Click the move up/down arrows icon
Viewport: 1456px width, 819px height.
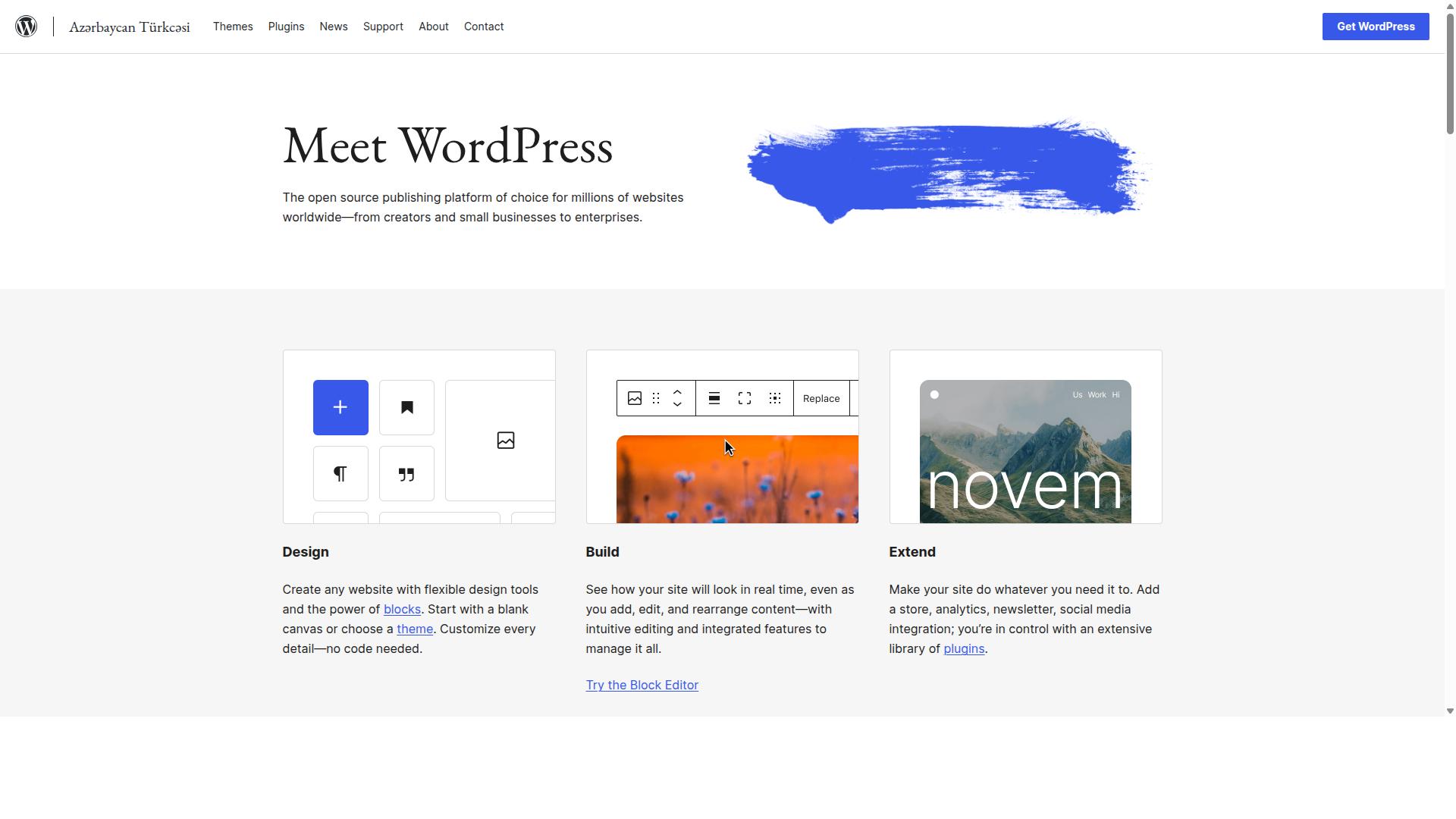click(677, 398)
